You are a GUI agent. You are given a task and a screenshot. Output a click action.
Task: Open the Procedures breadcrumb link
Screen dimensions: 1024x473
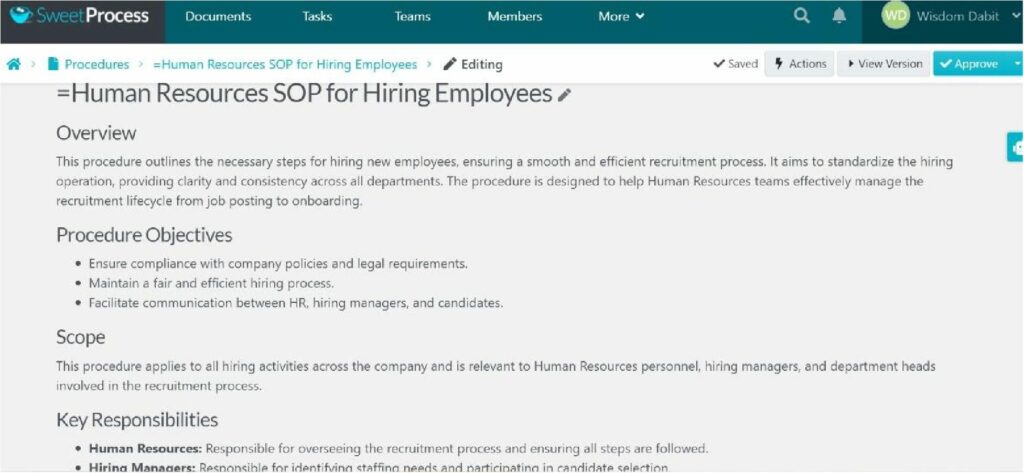[x=97, y=65]
